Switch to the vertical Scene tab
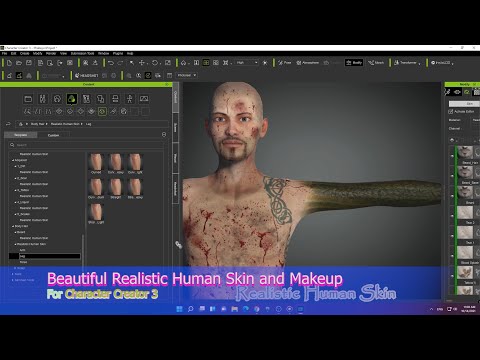This screenshot has width=480, height=360. (175, 127)
